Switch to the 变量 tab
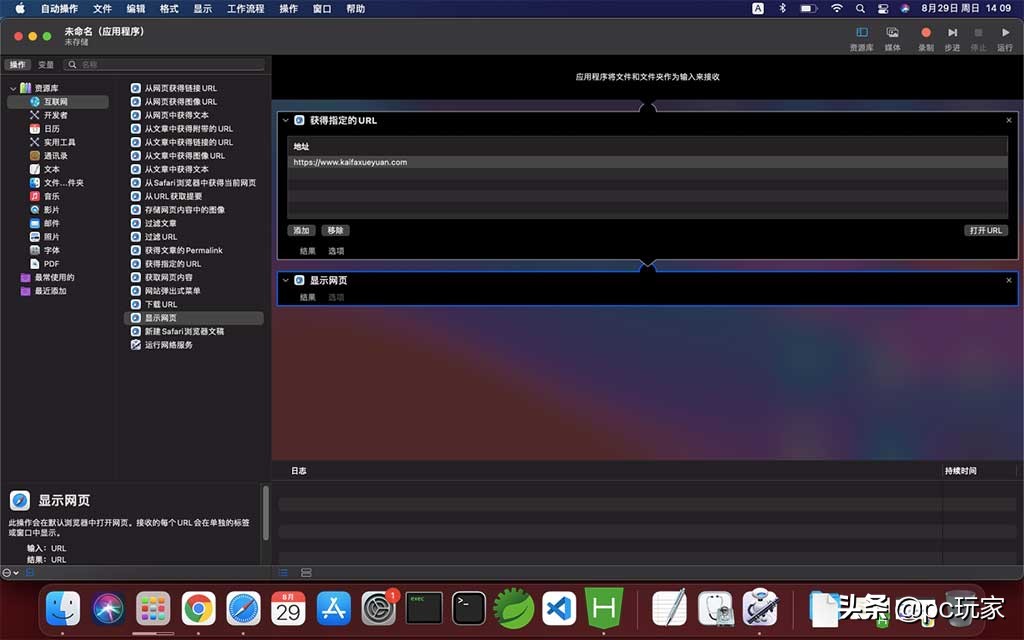 46,63
